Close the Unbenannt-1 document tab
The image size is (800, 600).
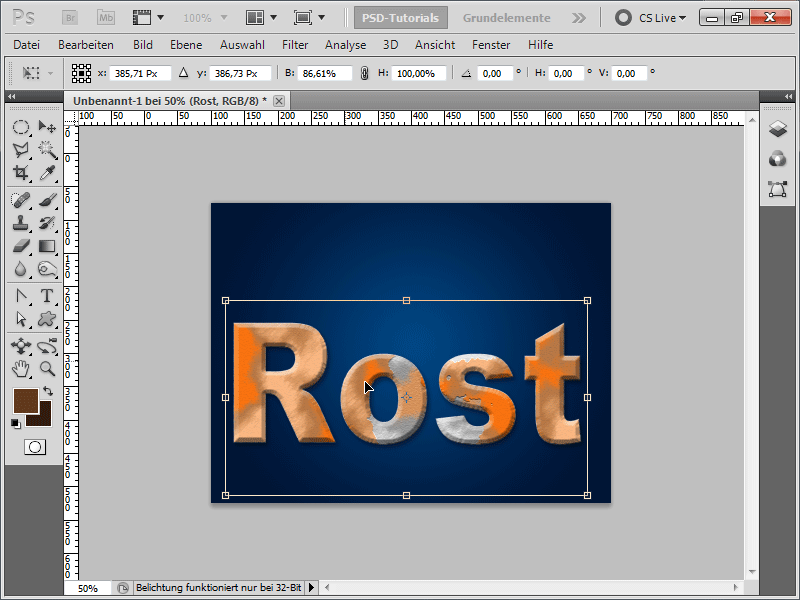pyautogui.click(x=279, y=101)
